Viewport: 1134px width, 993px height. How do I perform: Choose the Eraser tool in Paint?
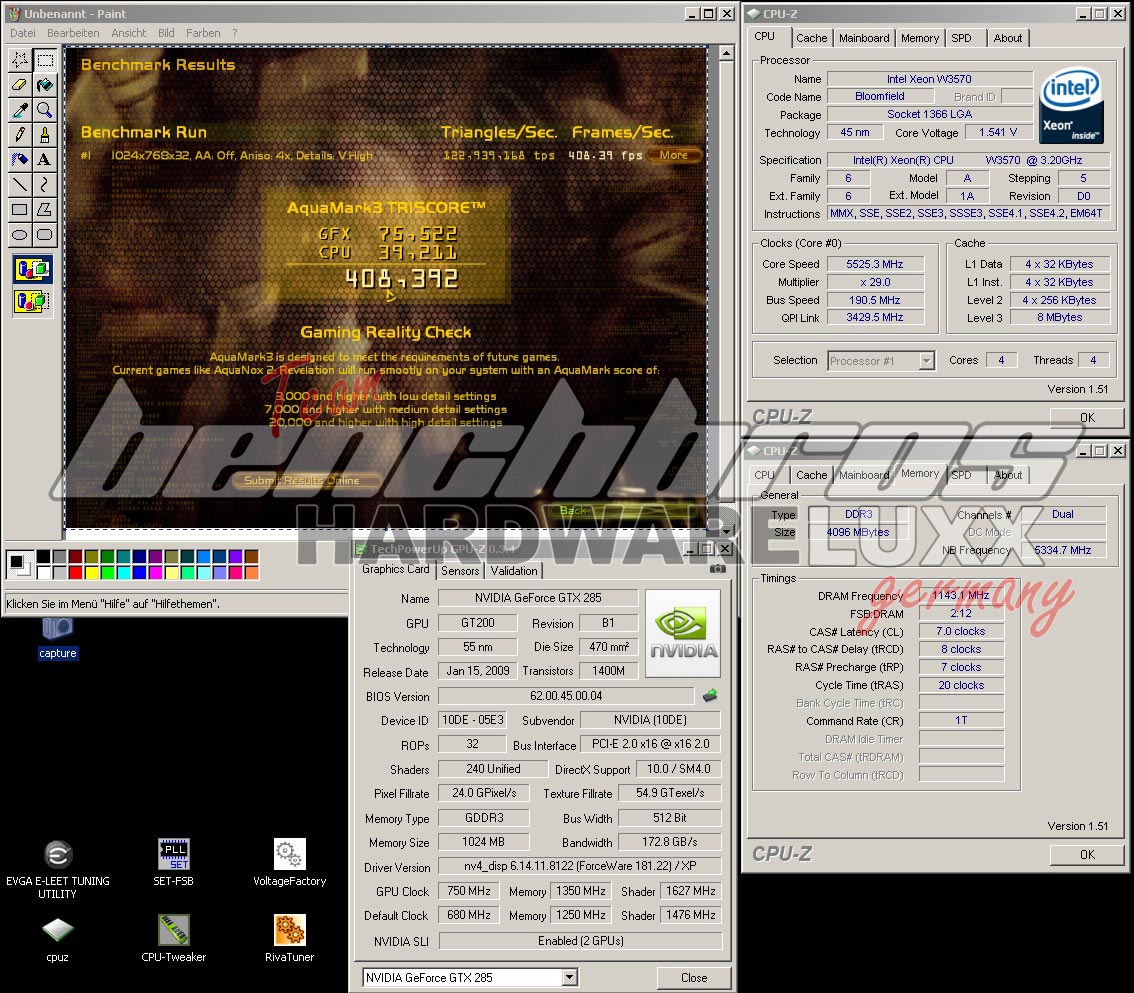(20, 85)
